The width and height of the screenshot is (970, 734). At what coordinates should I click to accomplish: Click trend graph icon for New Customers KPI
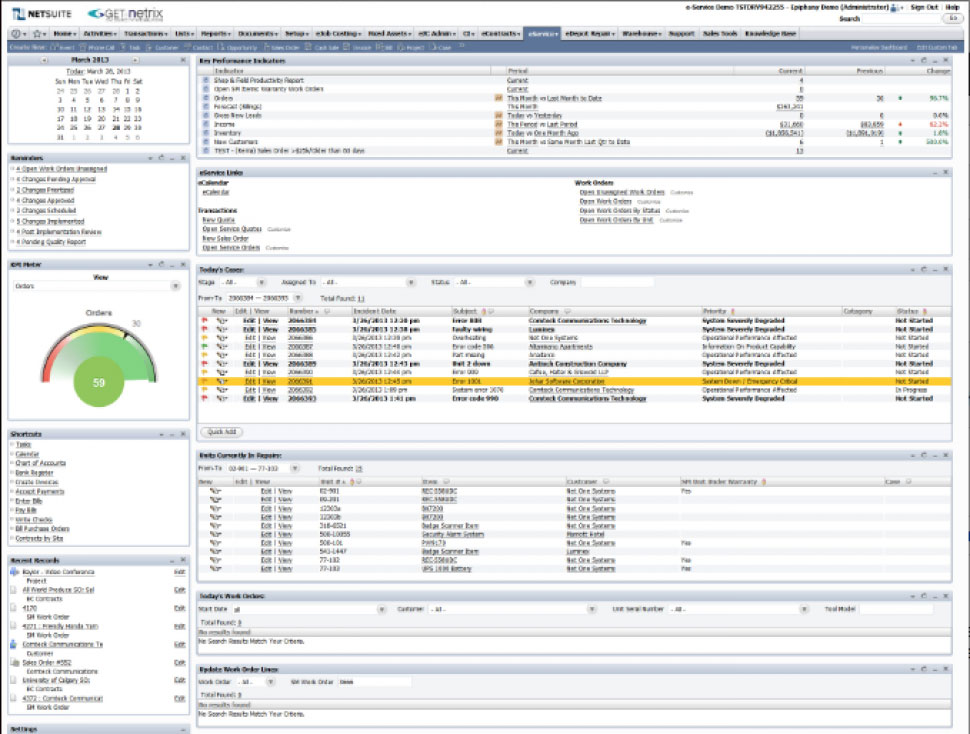click(x=499, y=142)
